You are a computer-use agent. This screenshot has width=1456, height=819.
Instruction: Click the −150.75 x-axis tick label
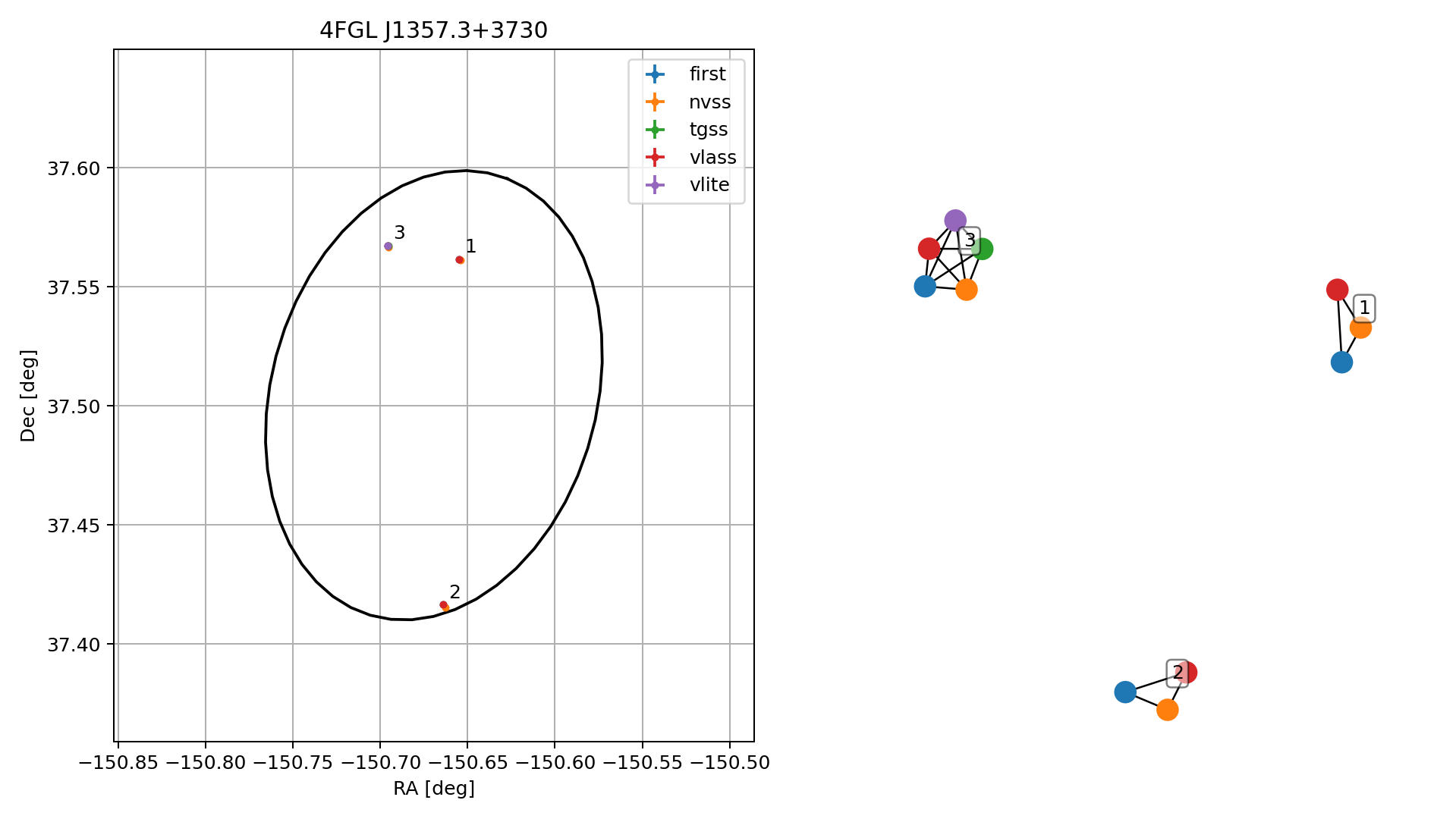293,763
